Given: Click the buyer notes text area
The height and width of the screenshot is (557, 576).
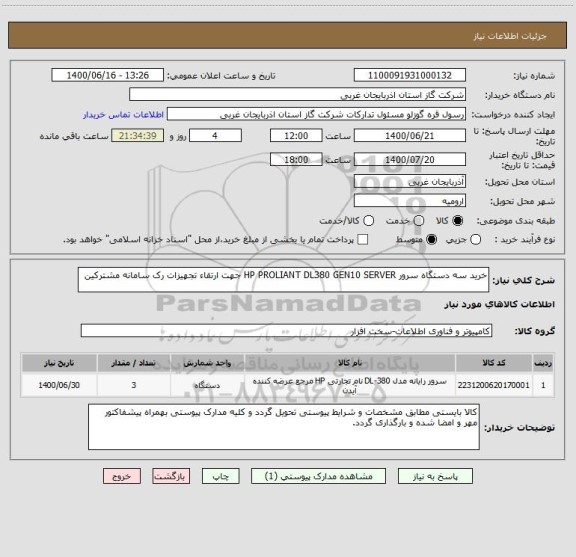Looking at the screenshot, I should pos(284,427).
